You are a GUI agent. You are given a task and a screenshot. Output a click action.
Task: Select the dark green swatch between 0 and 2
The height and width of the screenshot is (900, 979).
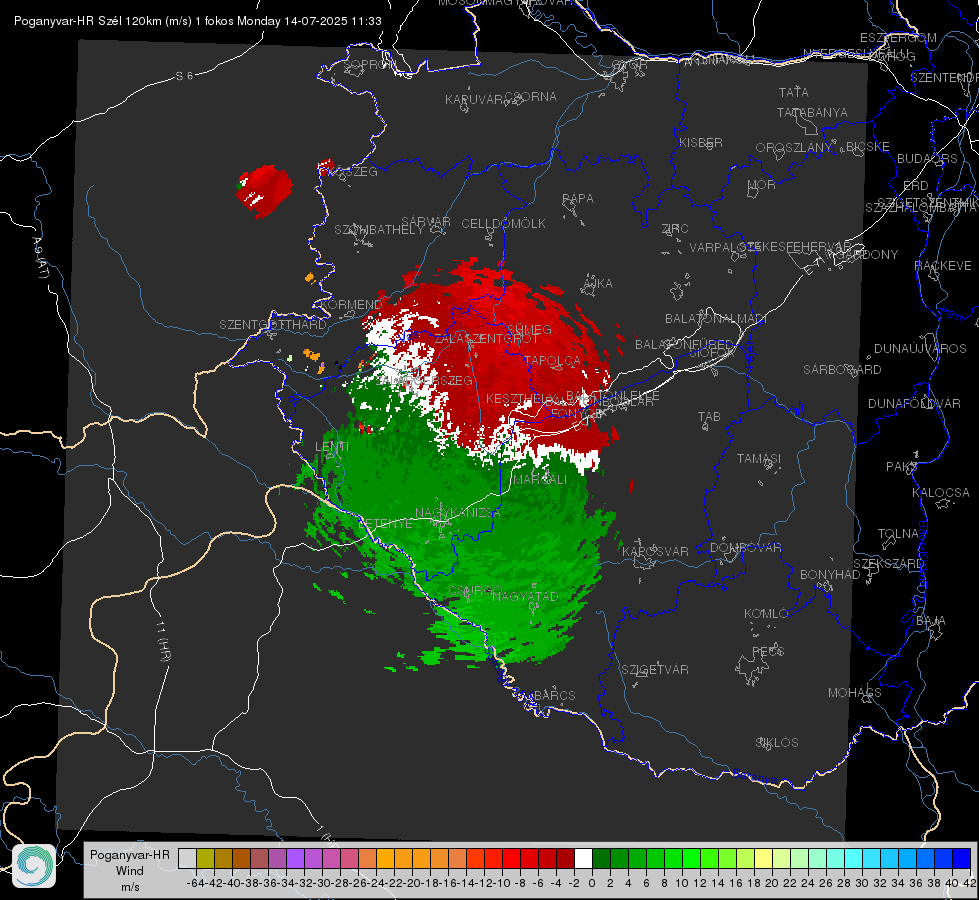coord(601,858)
